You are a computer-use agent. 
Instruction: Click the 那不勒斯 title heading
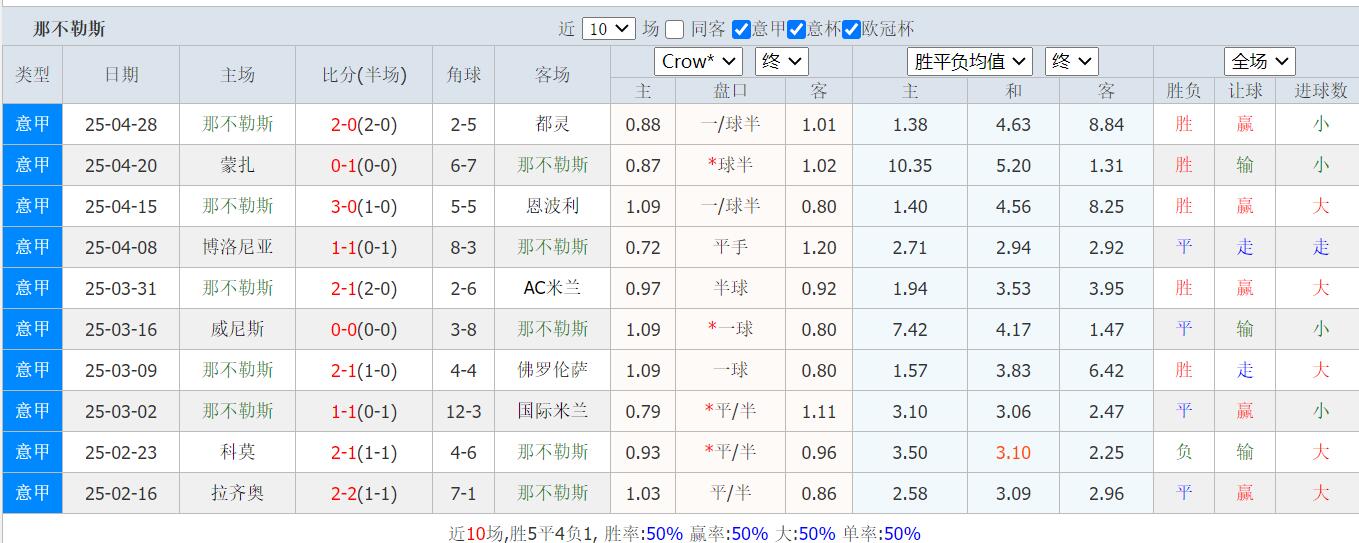point(69,29)
